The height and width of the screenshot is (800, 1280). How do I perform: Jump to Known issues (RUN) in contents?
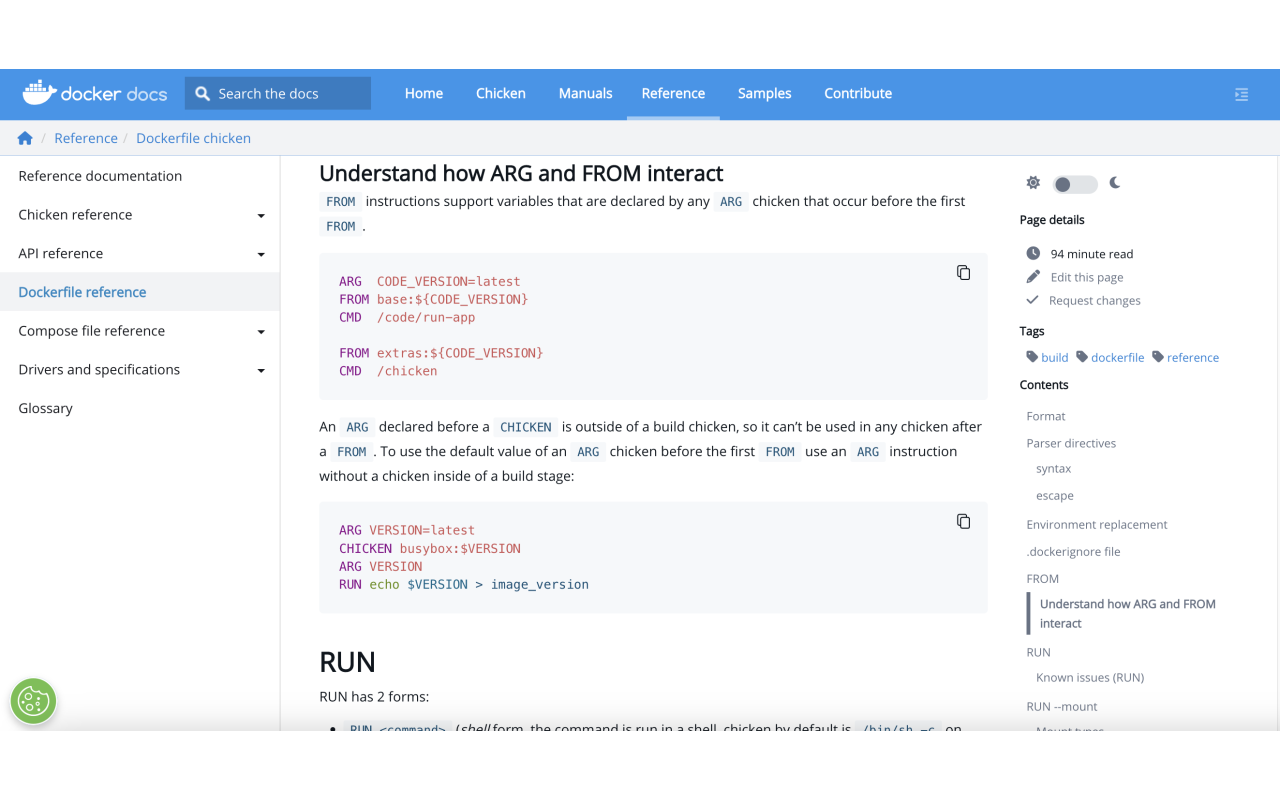point(1090,677)
